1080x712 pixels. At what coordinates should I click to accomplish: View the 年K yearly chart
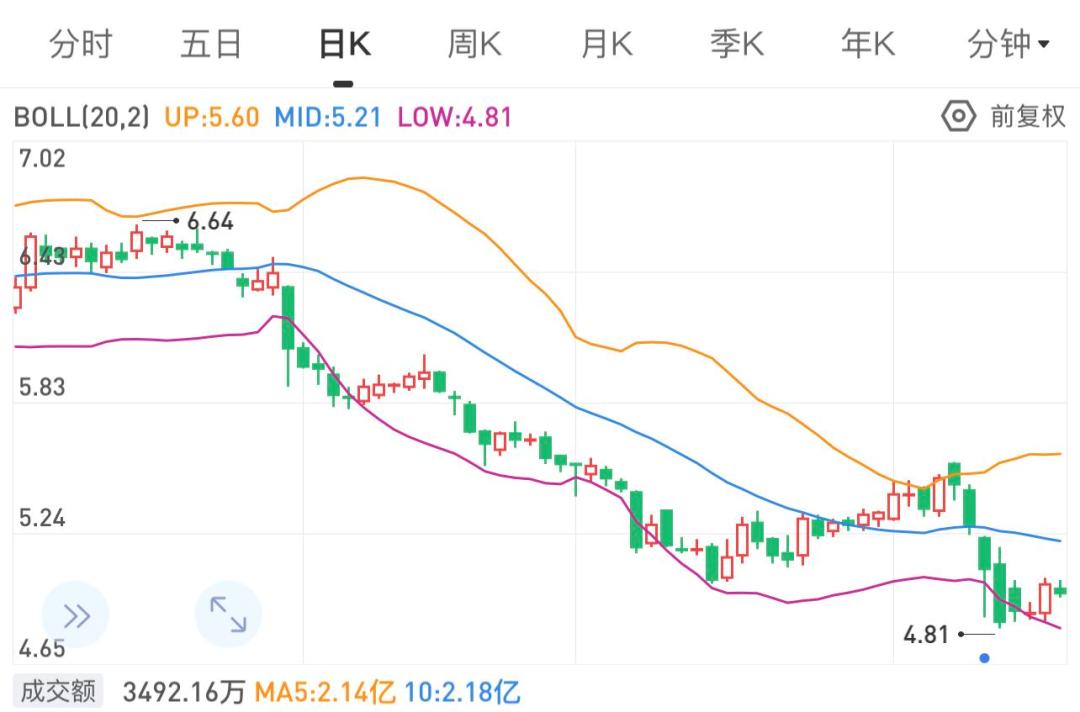(x=867, y=45)
